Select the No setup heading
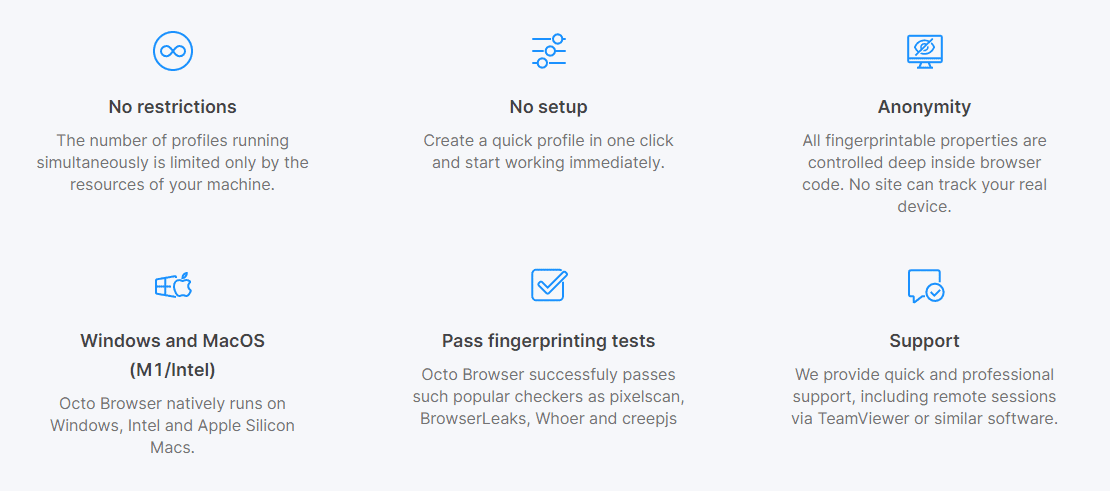Screen dimensions: 1110x491 [549, 107]
